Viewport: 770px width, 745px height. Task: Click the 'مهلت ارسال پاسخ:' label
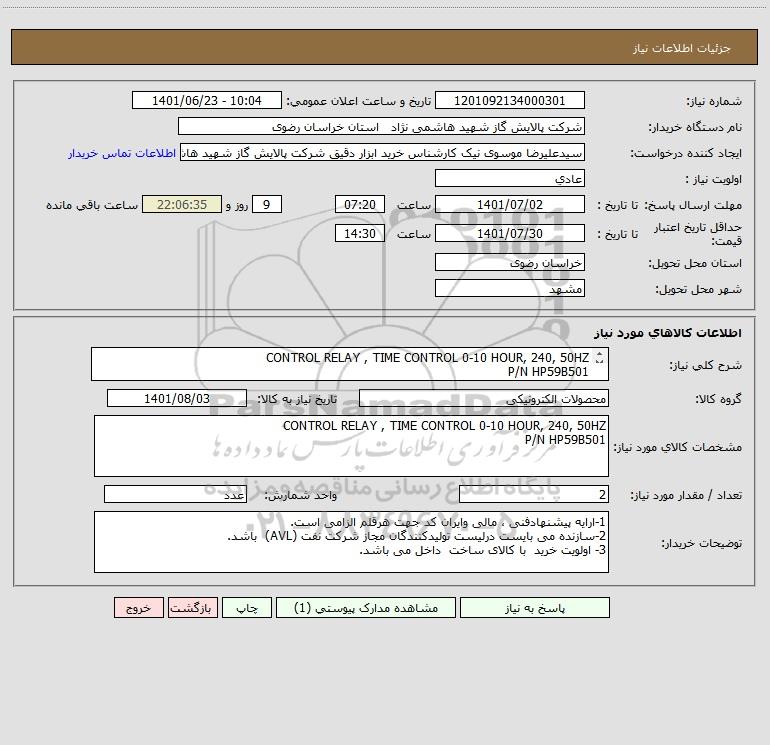693,205
